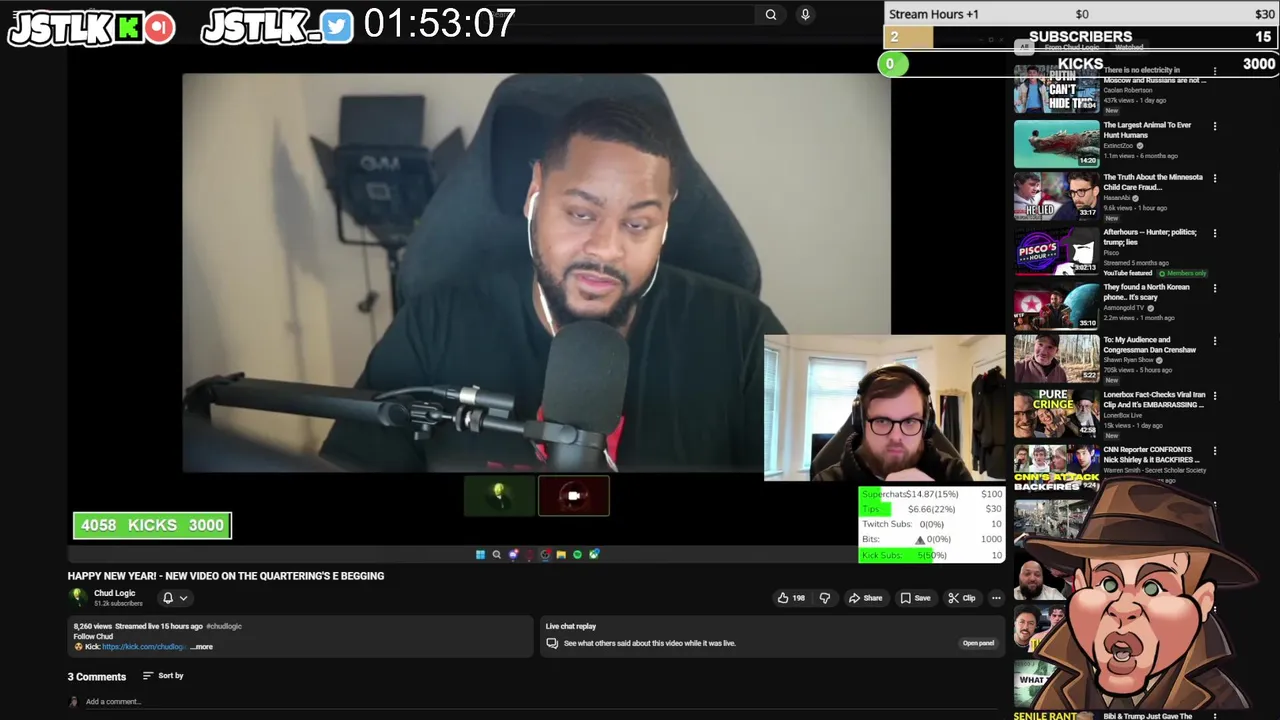Click the voice search microphone icon
1280x720 pixels.
click(x=805, y=14)
